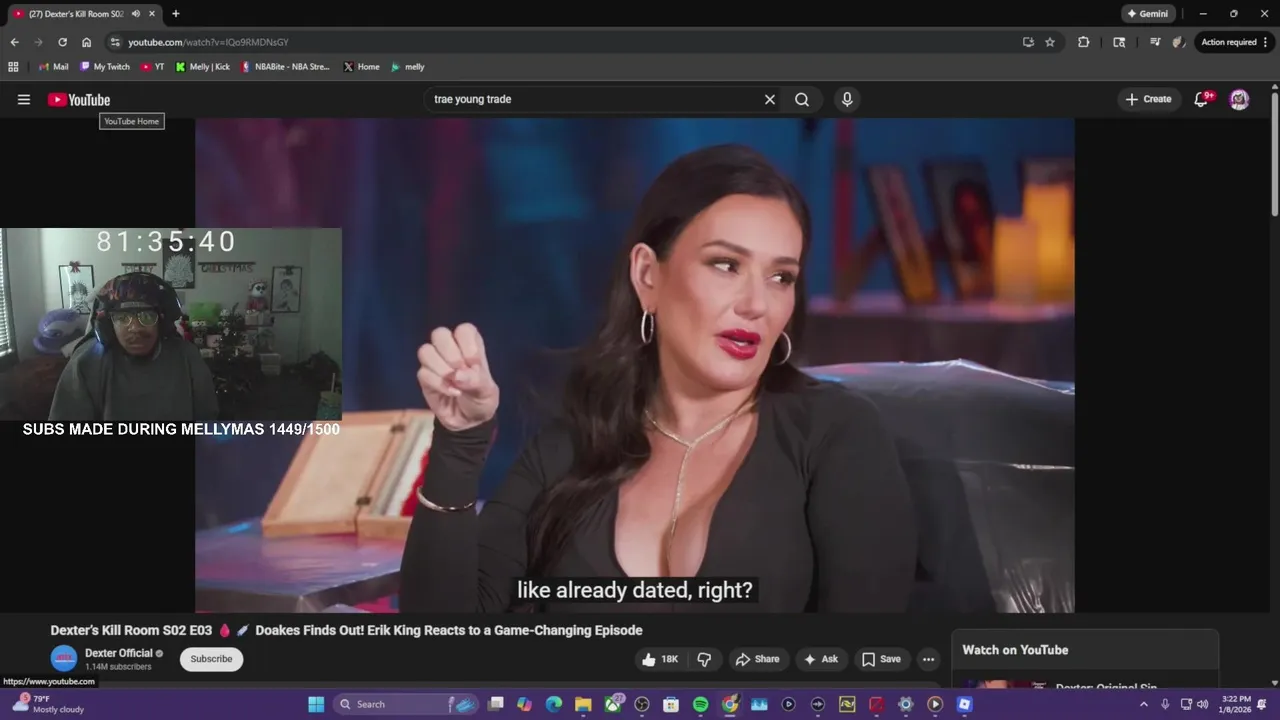The image size is (1280, 720).
Task: Open Chrome apps grid in bookmarks bar
Action: tap(13, 67)
